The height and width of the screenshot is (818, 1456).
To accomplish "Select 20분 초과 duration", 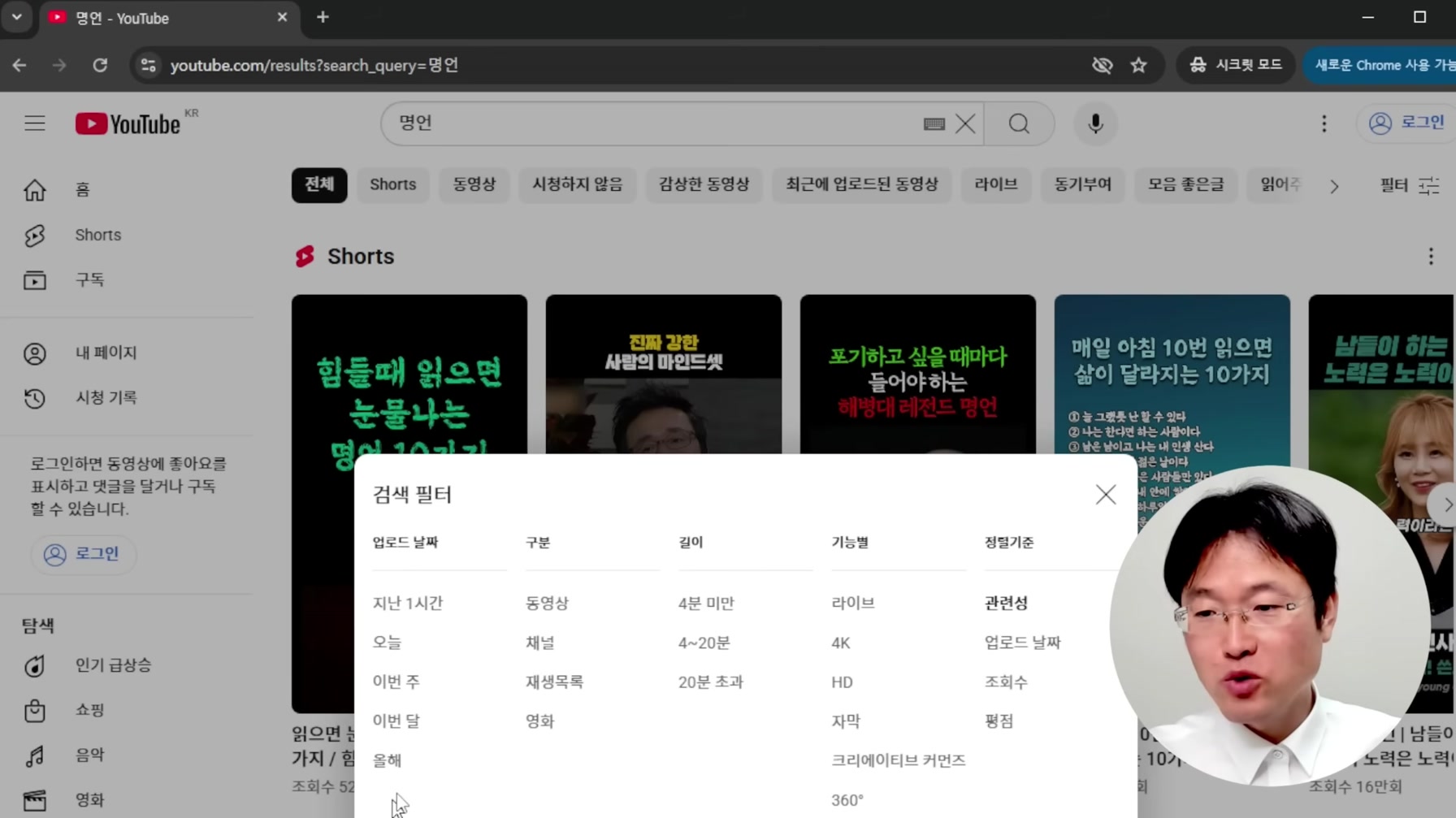I will (x=711, y=682).
